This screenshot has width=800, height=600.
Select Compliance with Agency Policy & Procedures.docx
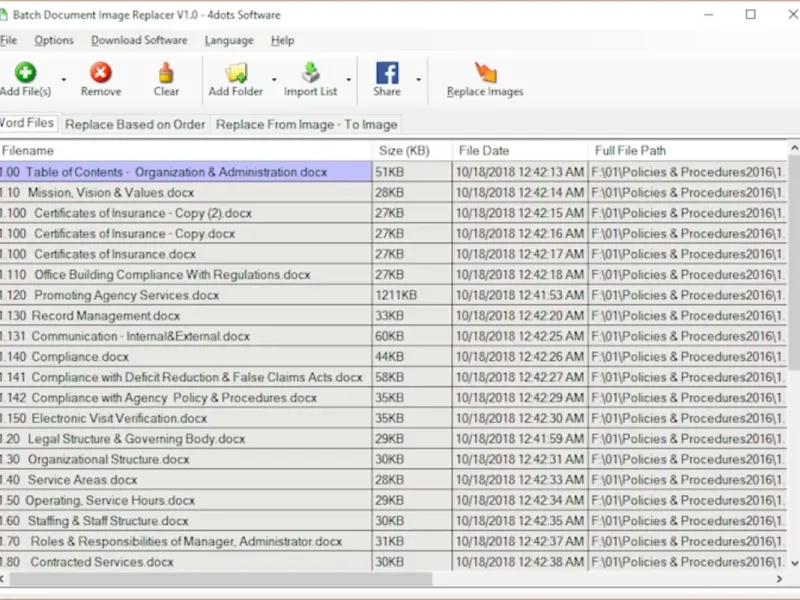186,397
